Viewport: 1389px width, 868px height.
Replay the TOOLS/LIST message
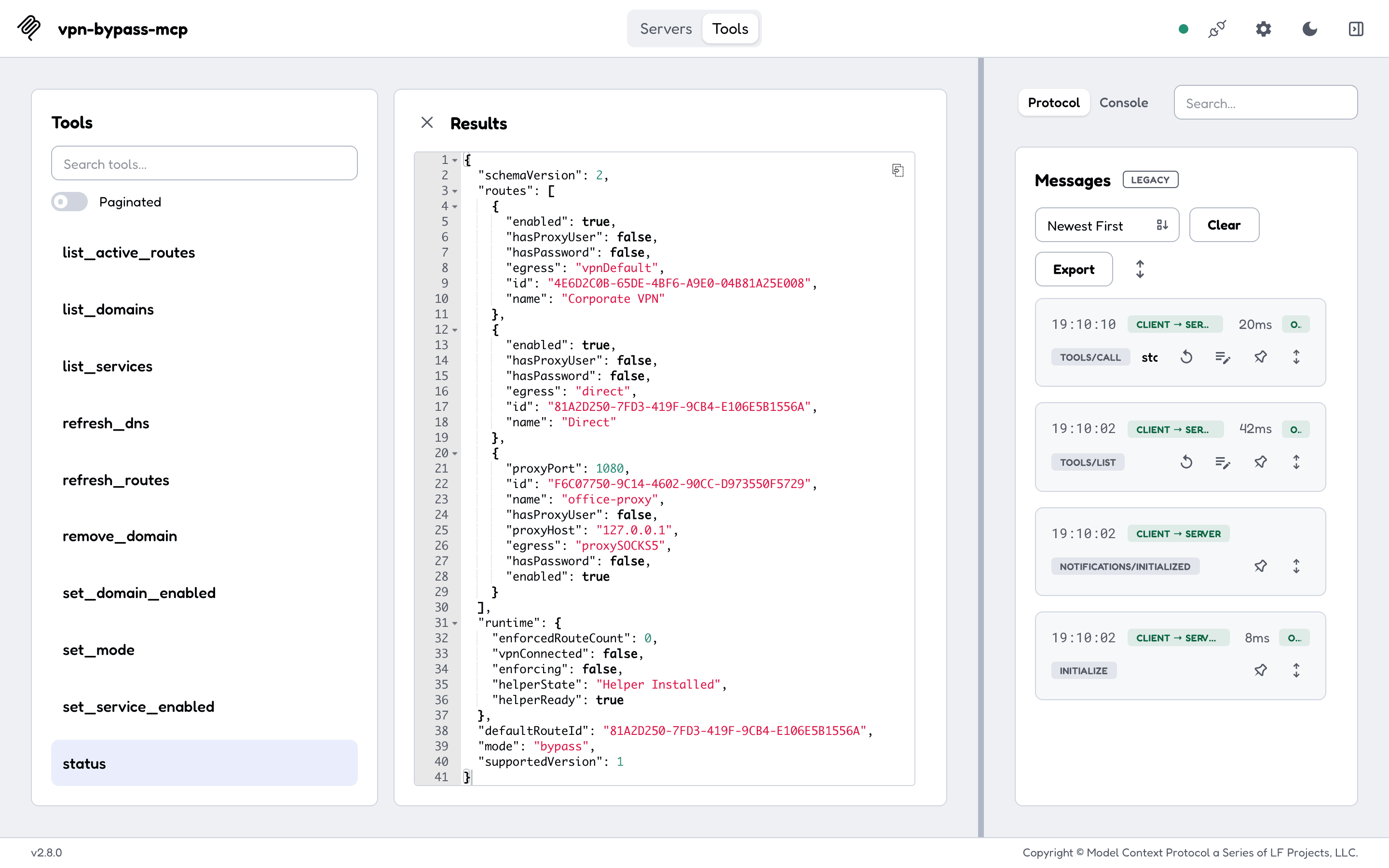coord(1186,462)
